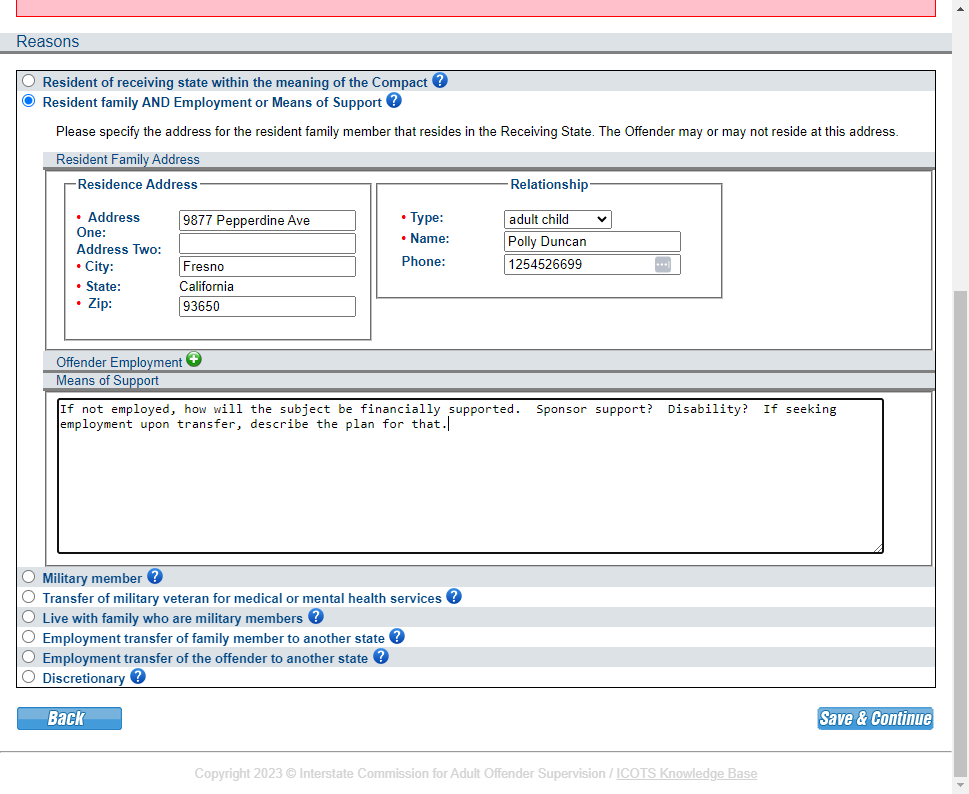Click the City field containing Fresno

tap(267, 266)
